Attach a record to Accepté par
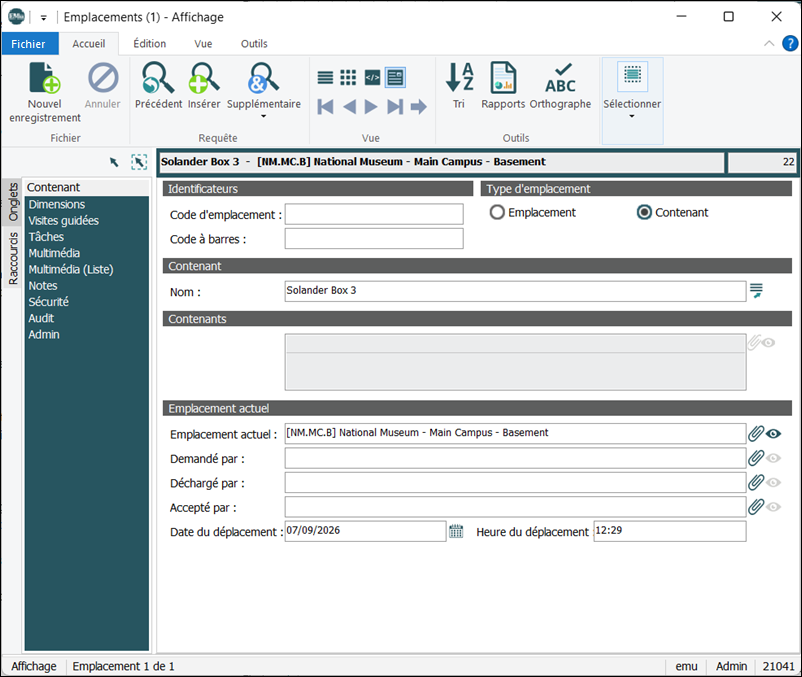 (x=756, y=507)
